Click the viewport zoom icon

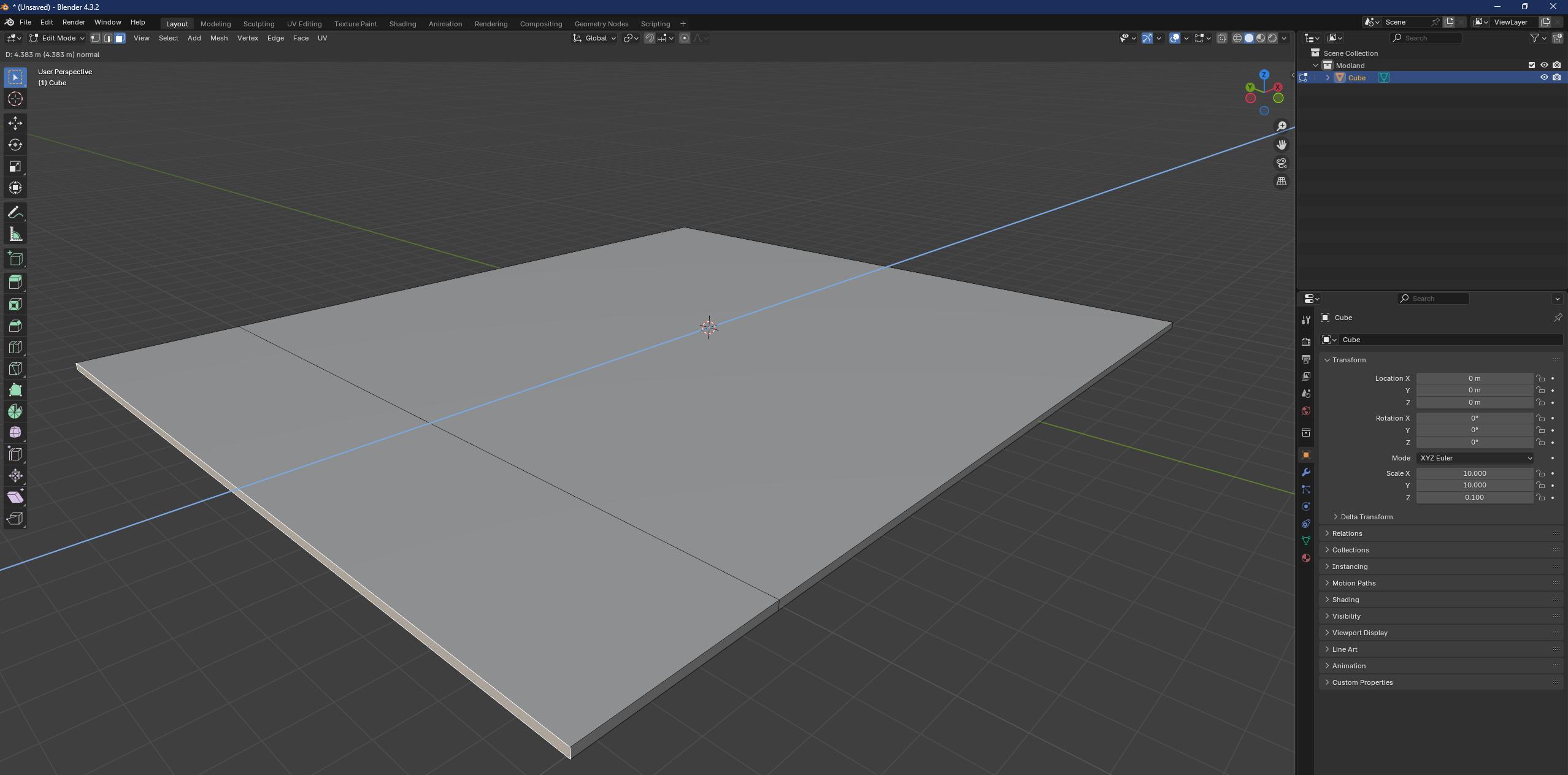click(1282, 126)
